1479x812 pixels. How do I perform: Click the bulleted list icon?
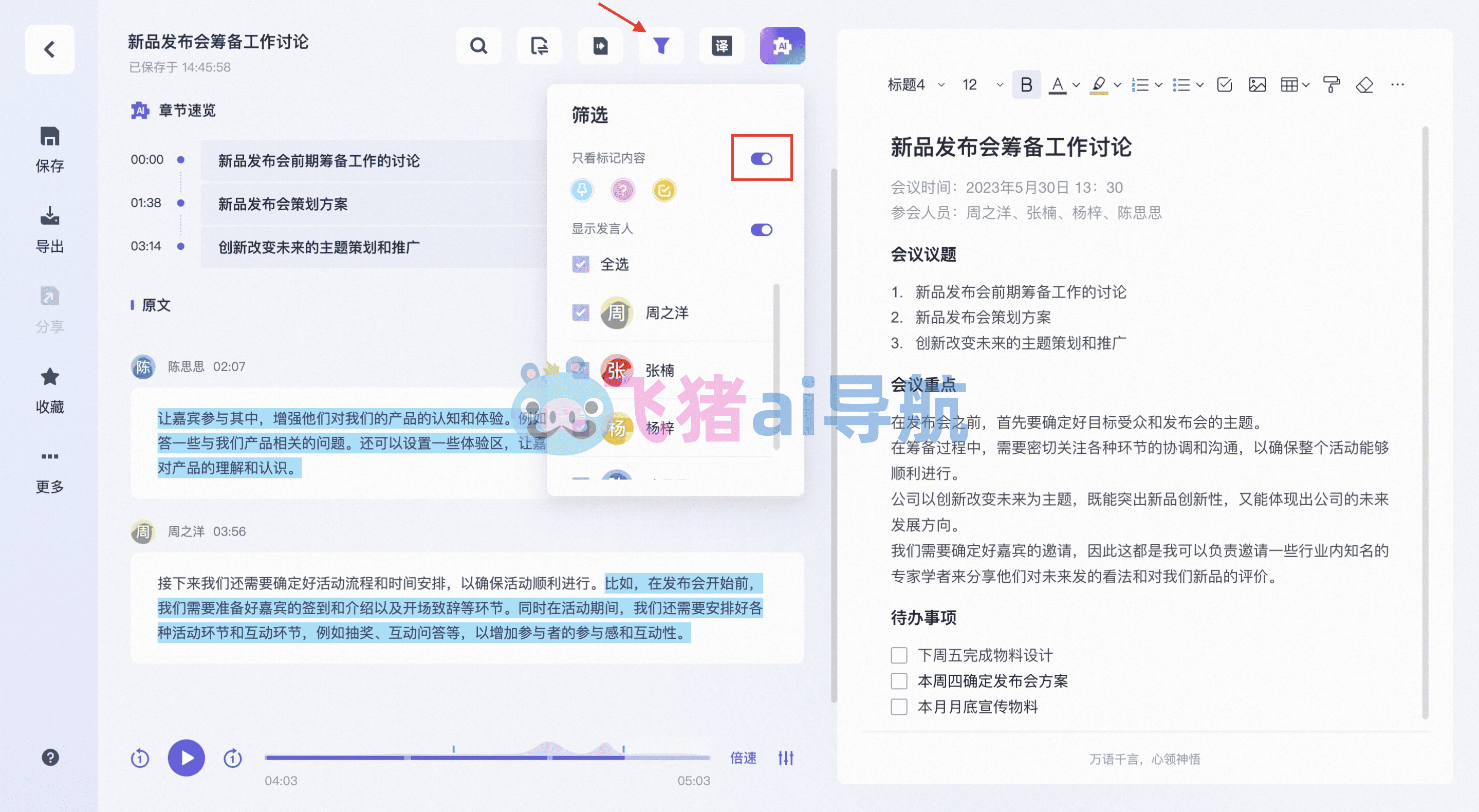[x=1181, y=85]
